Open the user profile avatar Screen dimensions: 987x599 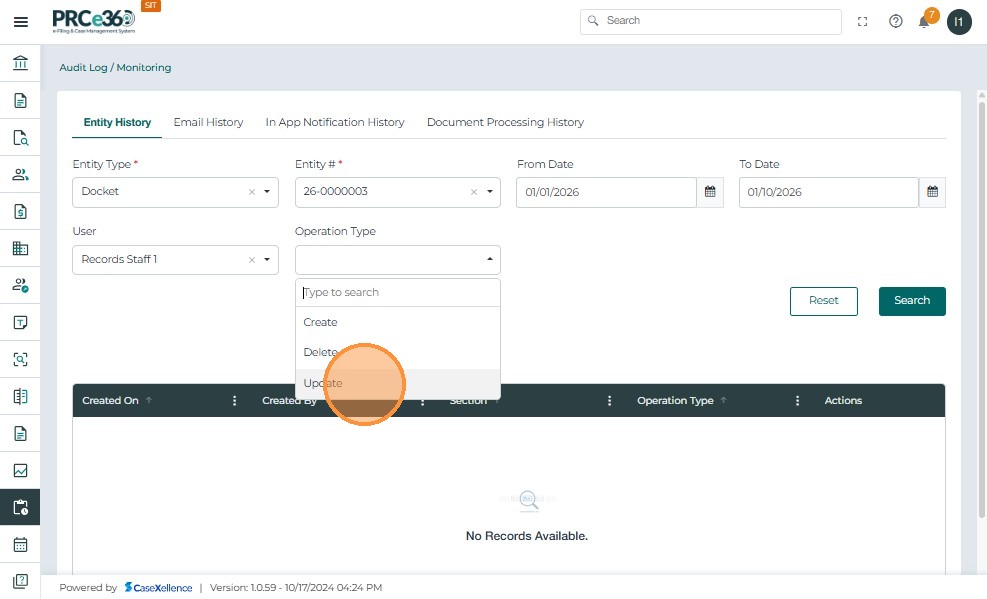(959, 22)
